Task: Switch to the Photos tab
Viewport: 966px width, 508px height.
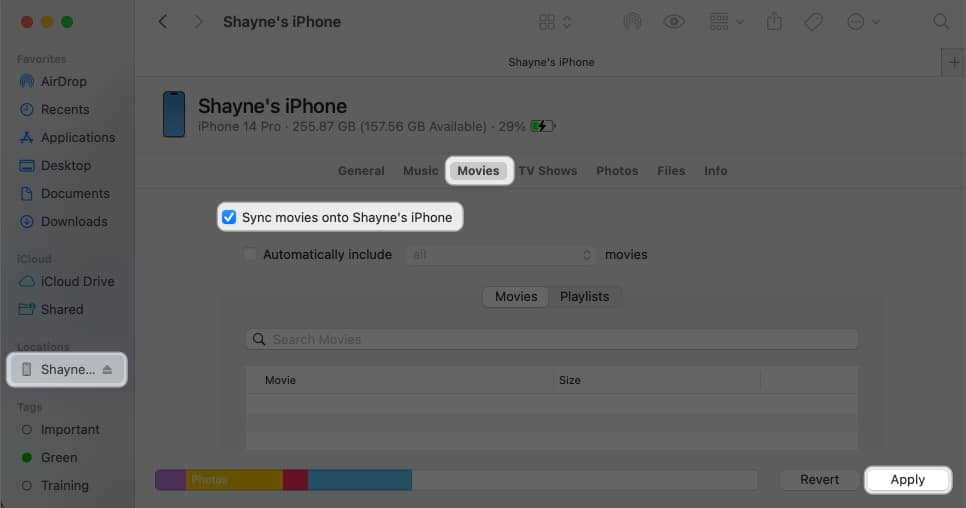Action: (617, 171)
